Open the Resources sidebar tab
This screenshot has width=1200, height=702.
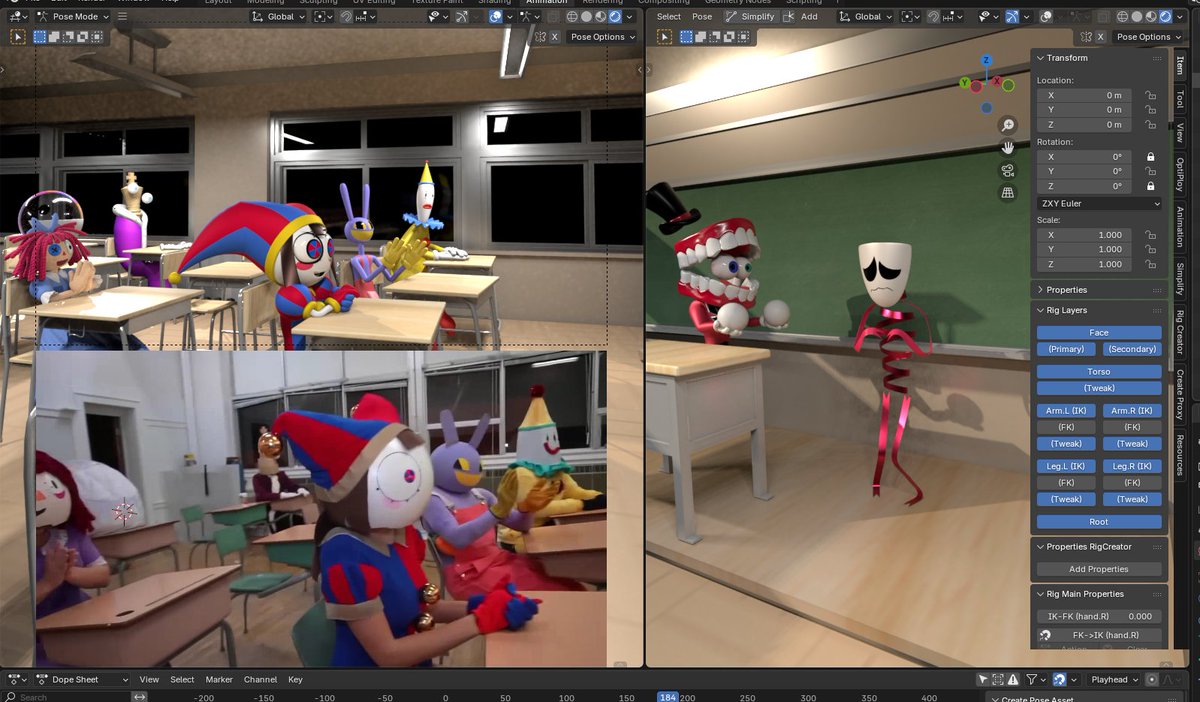point(1180,455)
